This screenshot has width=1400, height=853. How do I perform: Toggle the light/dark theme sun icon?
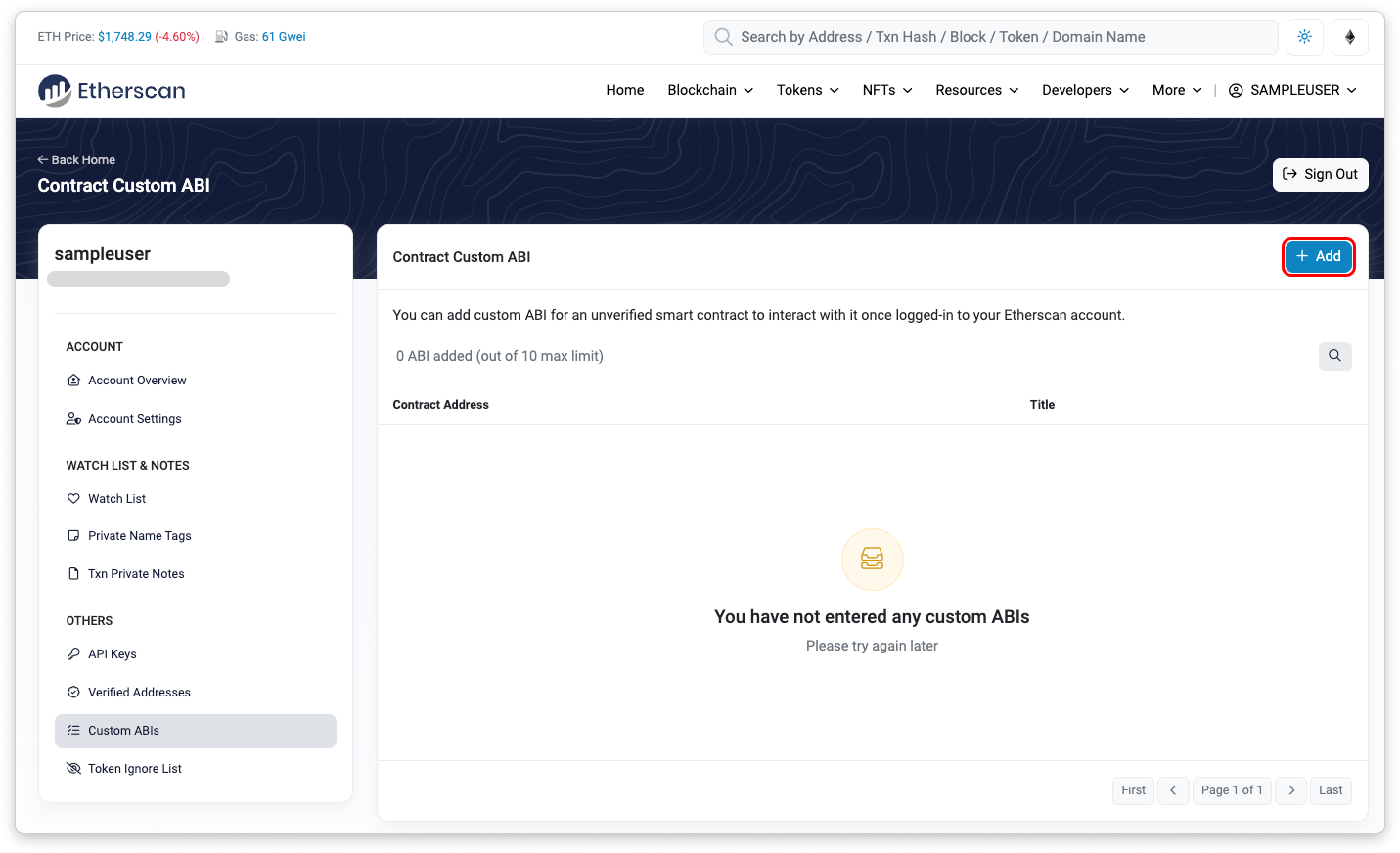click(1304, 37)
